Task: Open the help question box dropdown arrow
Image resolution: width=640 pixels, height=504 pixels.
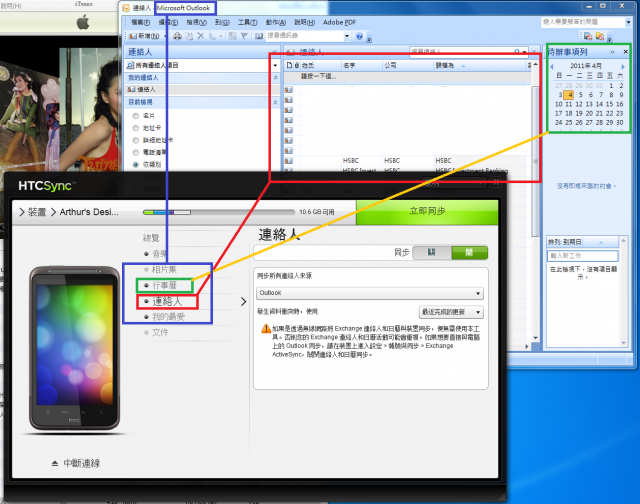Action: click(x=628, y=22)
